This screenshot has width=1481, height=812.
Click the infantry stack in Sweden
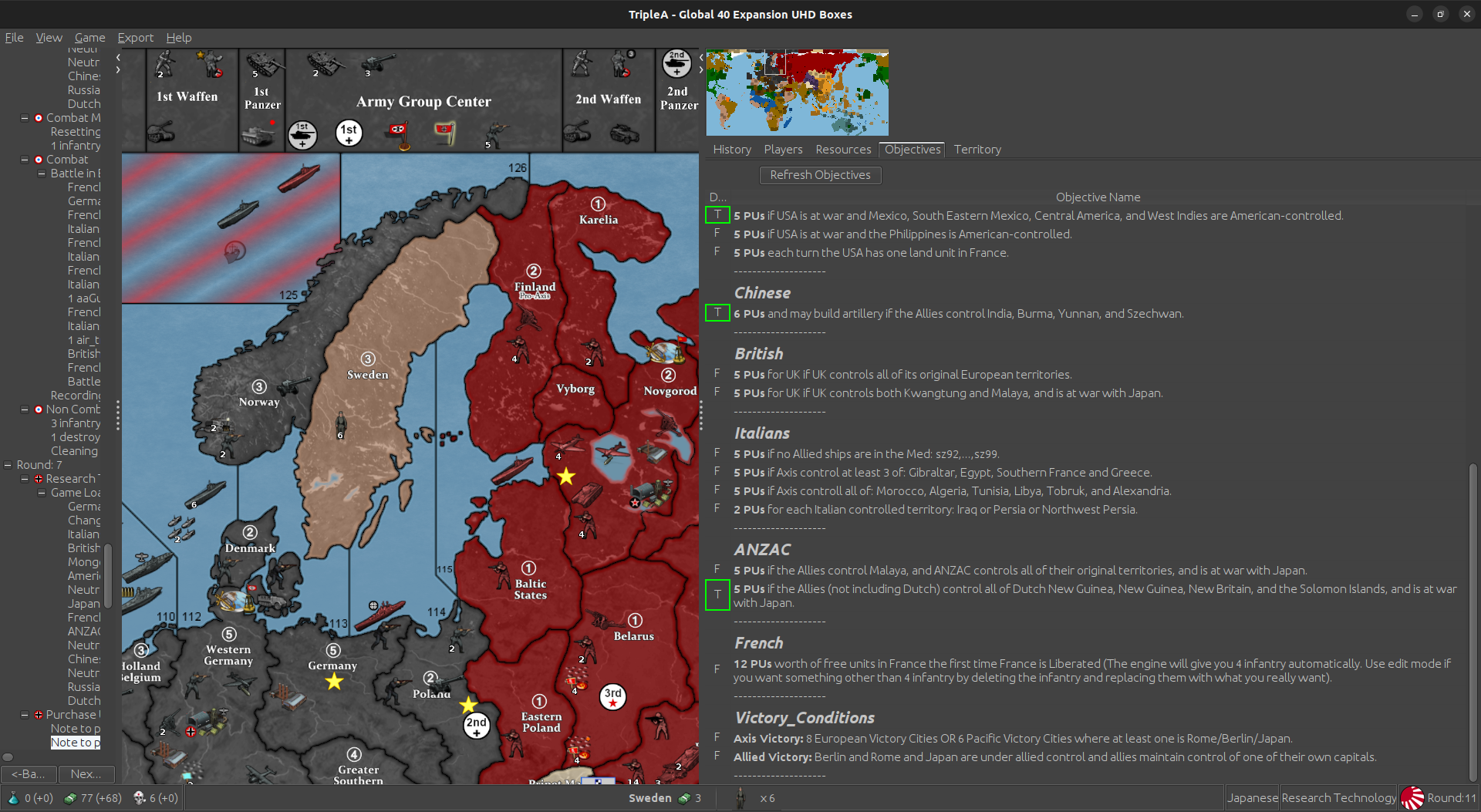pyautogui.click(x=340, y=425)
